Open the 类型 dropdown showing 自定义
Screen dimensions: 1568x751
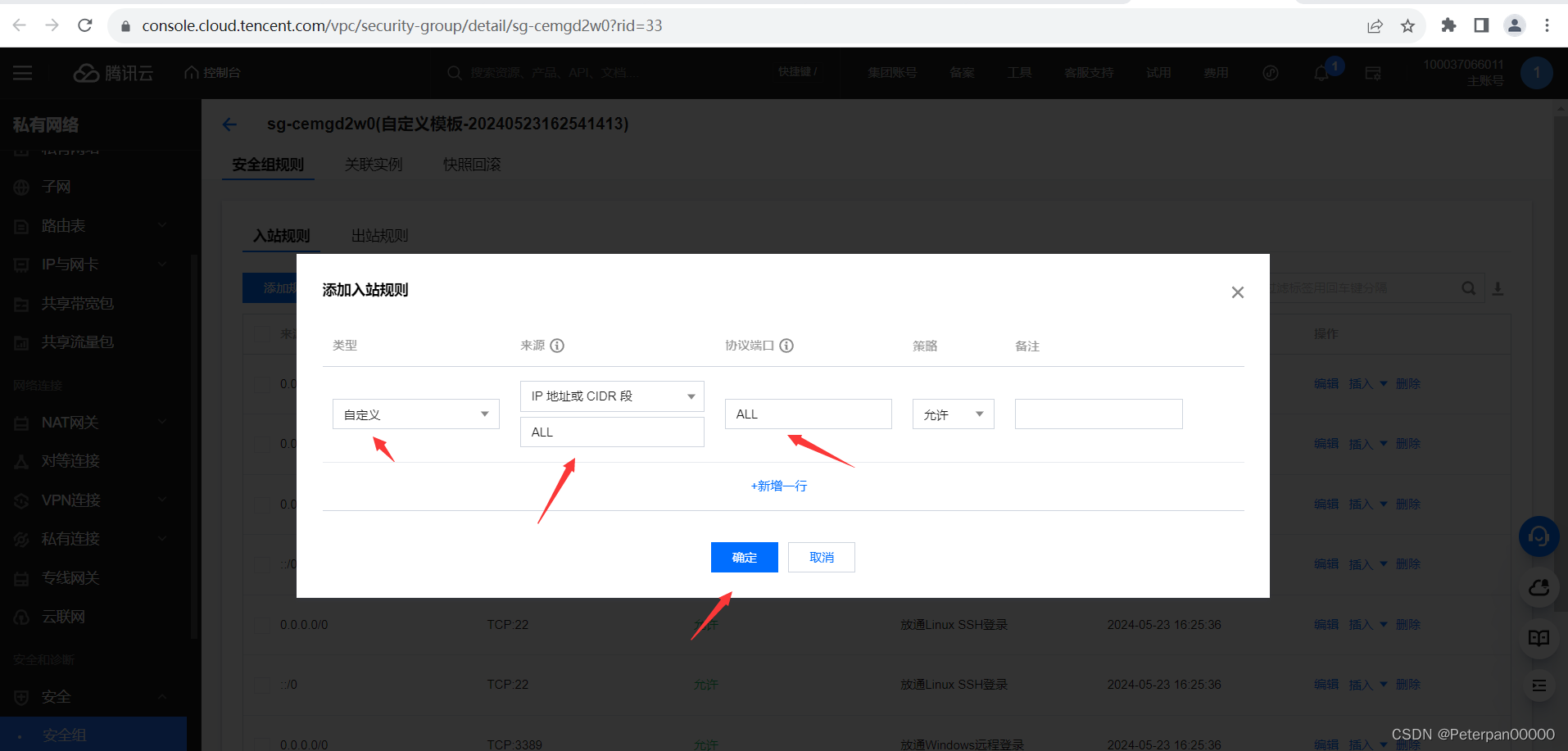pyautogui.click(x=416, y=414)
